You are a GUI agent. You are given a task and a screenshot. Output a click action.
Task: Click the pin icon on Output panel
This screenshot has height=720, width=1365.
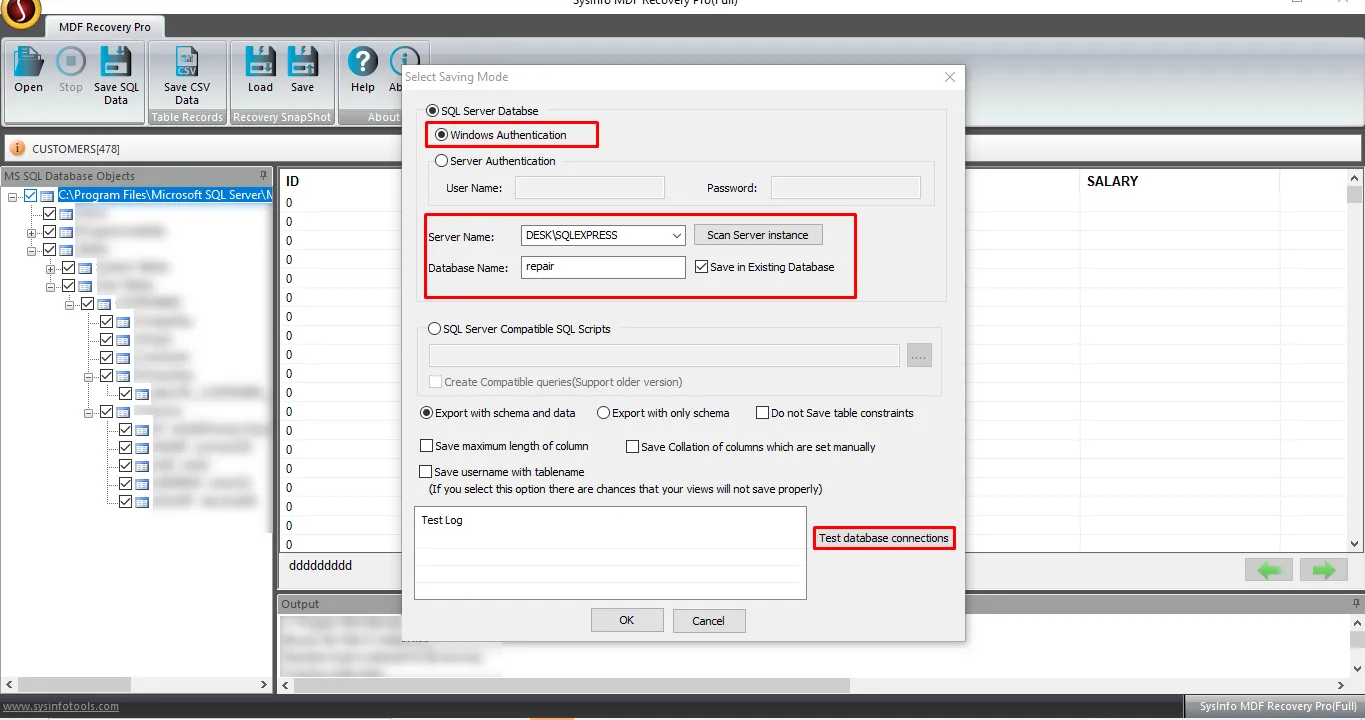click(x=1355, y=604)
